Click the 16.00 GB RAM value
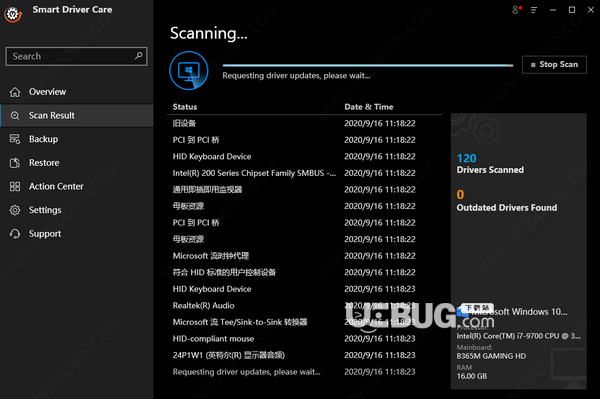Image resolution: width=600 pixels, height=399 pixels. click(x=471, y=376)
